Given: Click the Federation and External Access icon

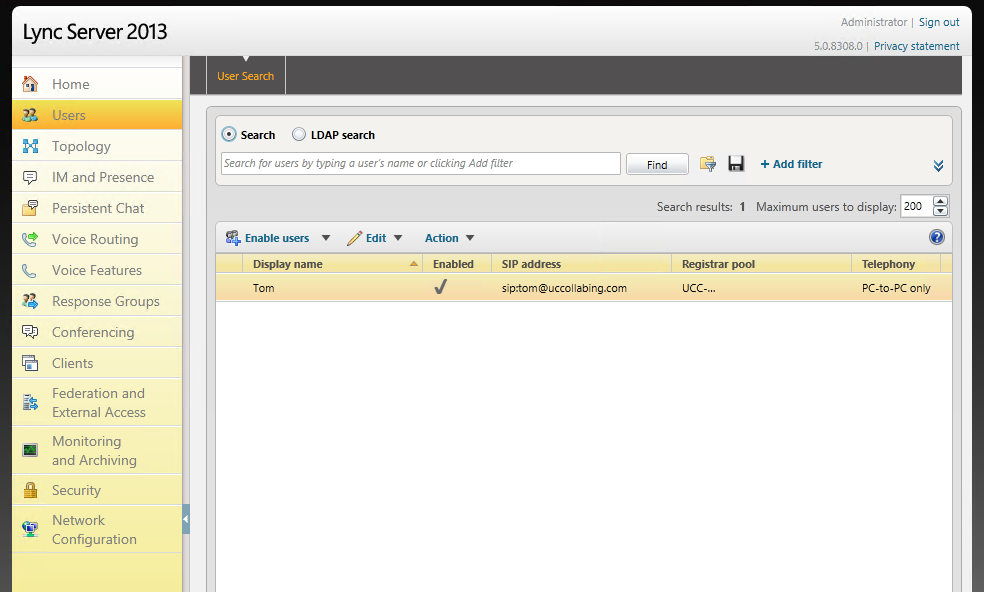Looking at the screenshot, I should point(29,402).
